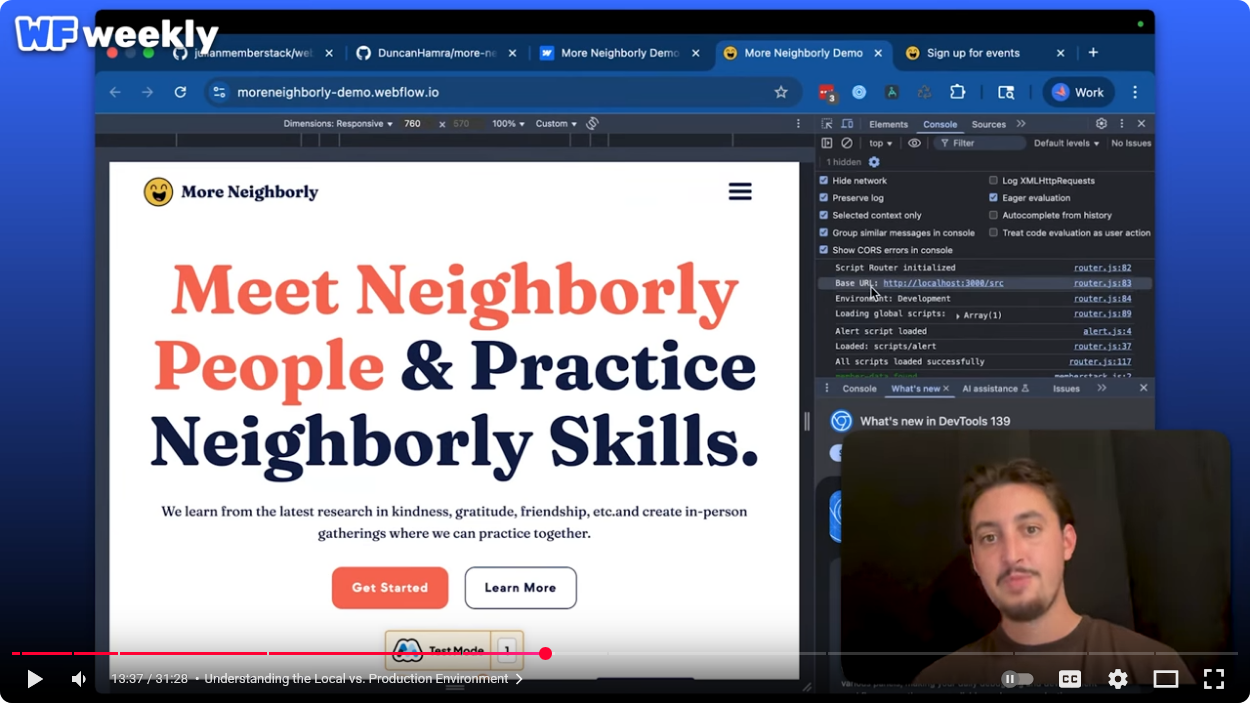Select the inspect element picker icon
The height and width of the screenshot is (703, 1250).
[x=827, y=124]
